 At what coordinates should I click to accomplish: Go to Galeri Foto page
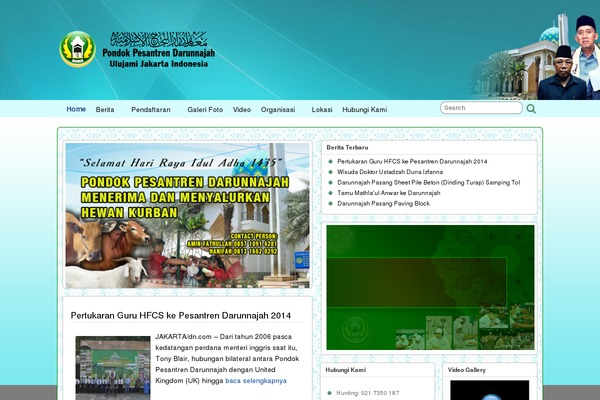(x=205, y=109)
